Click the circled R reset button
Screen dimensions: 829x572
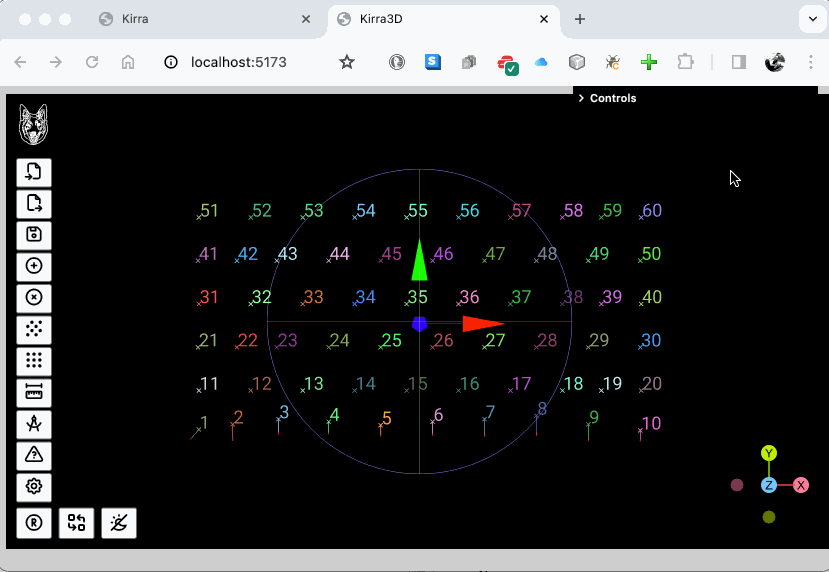tap(34, 523)
